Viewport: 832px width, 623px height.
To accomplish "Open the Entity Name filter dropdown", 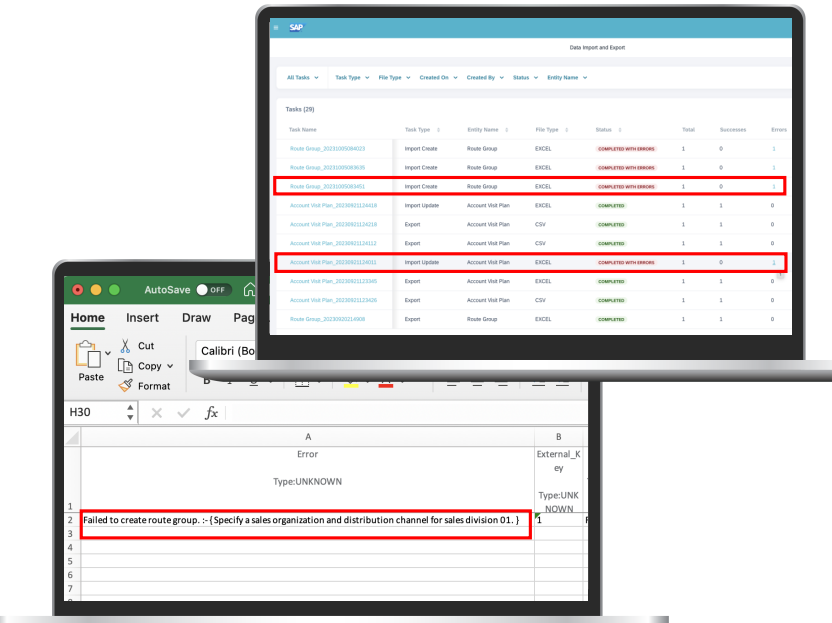I will (x=567, y=77).
